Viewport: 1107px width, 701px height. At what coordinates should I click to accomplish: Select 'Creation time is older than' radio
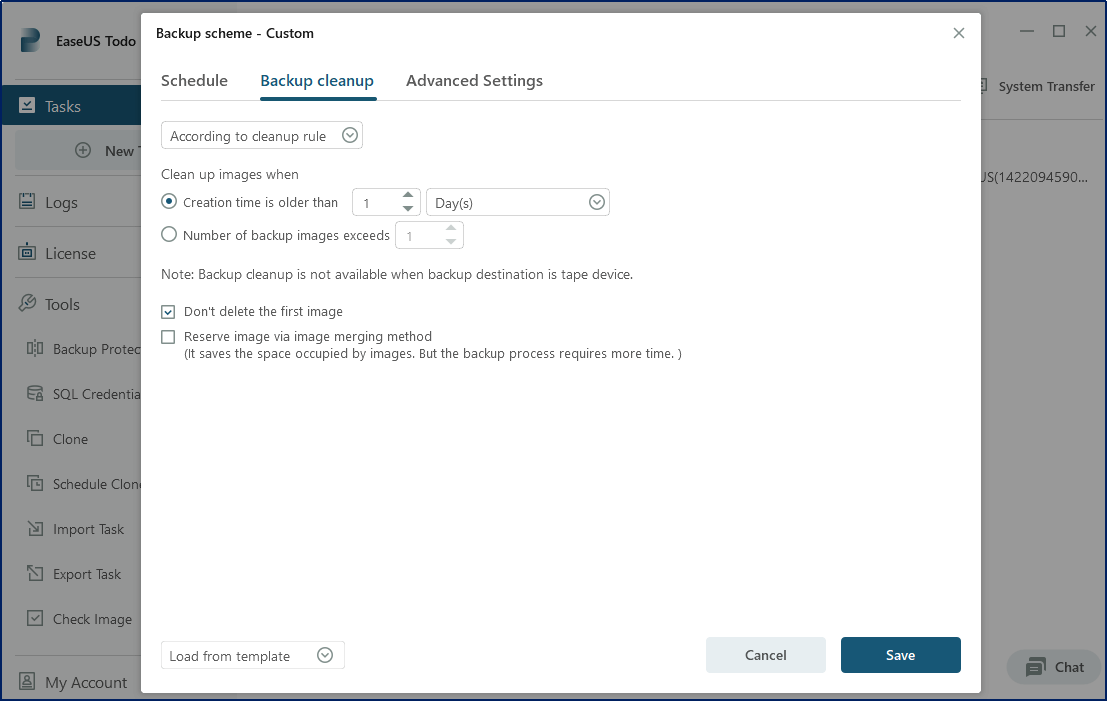(169, 202)
